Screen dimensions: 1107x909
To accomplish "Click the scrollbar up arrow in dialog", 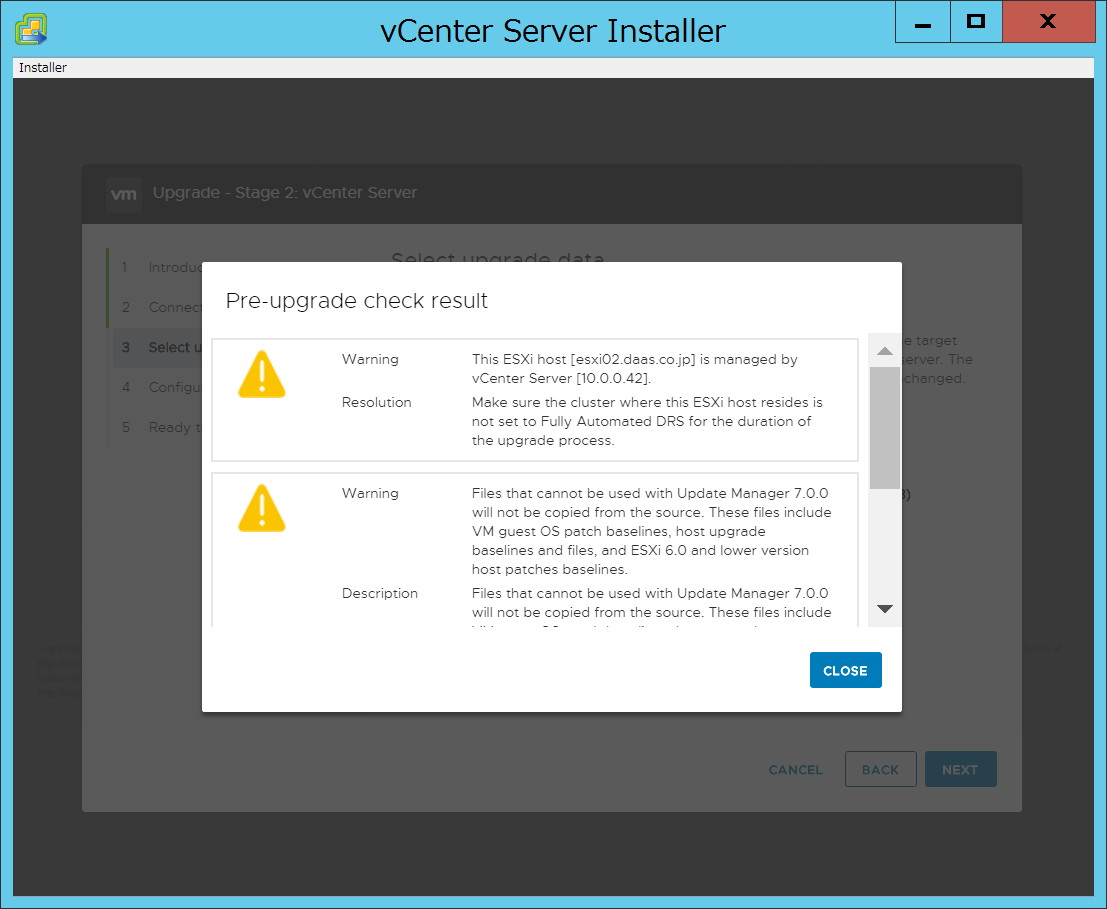I will pyautogui.click(x=885, y=351).
